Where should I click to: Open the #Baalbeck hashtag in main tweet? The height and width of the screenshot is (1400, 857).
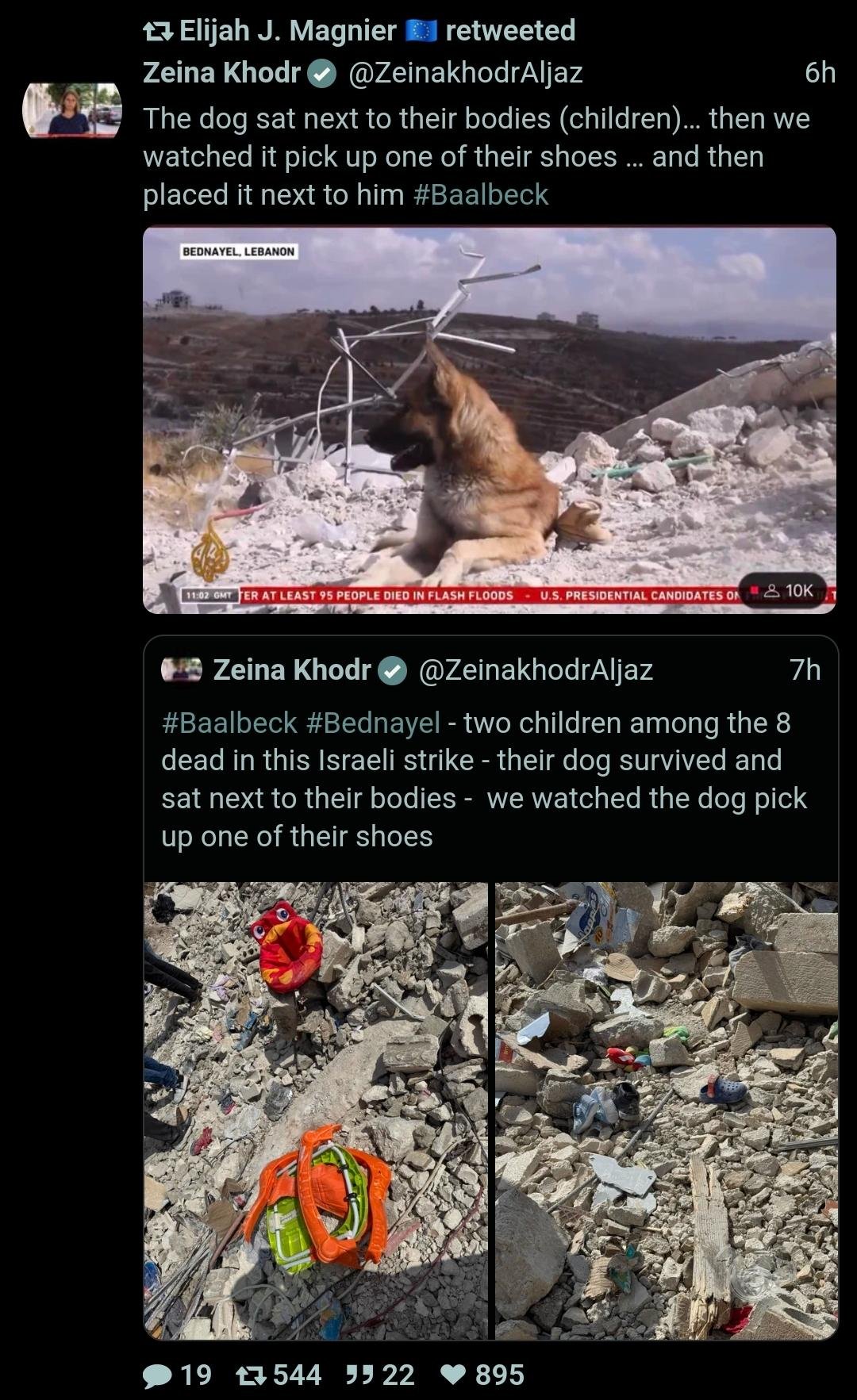(x=481, y=194)
